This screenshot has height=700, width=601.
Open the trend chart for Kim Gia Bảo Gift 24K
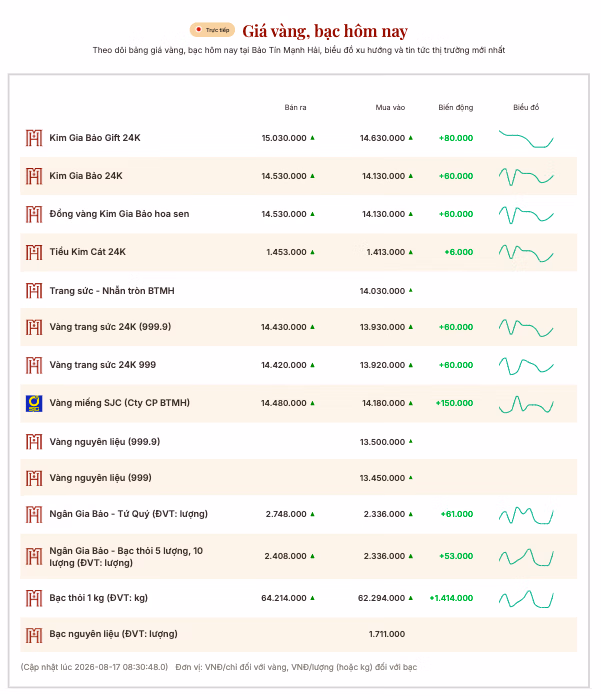[x=526, y=138]
